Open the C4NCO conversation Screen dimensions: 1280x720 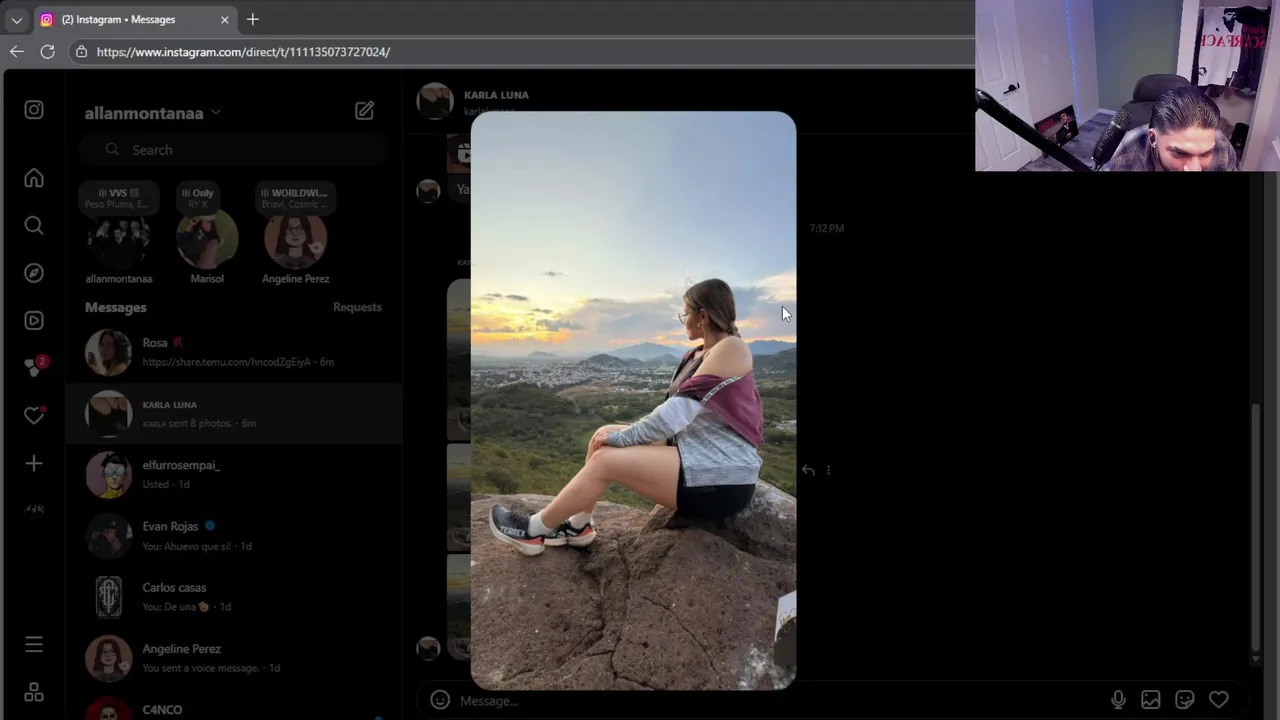[x=235, y=708]
